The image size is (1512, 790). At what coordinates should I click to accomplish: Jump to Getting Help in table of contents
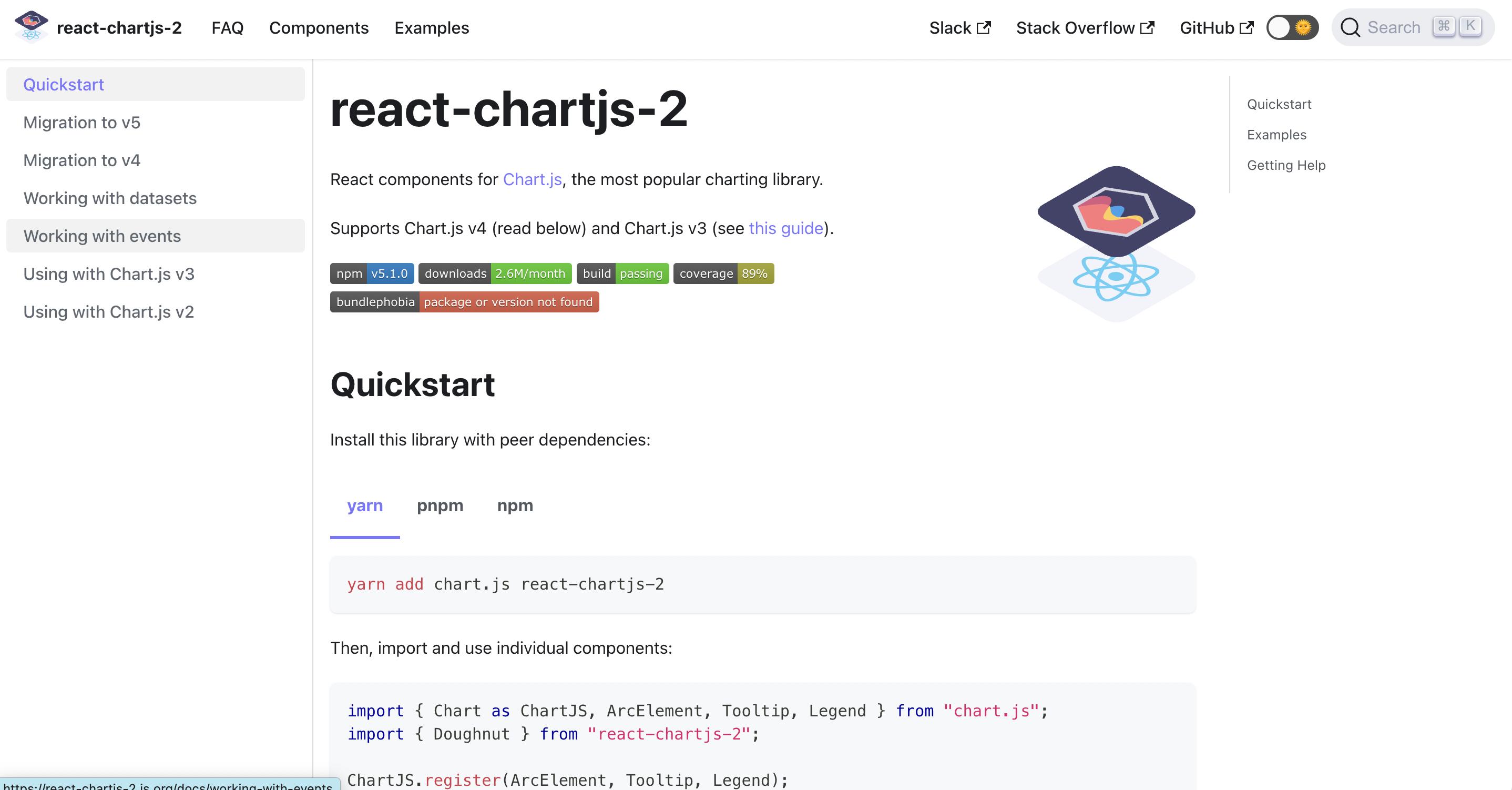point(1286,165)
